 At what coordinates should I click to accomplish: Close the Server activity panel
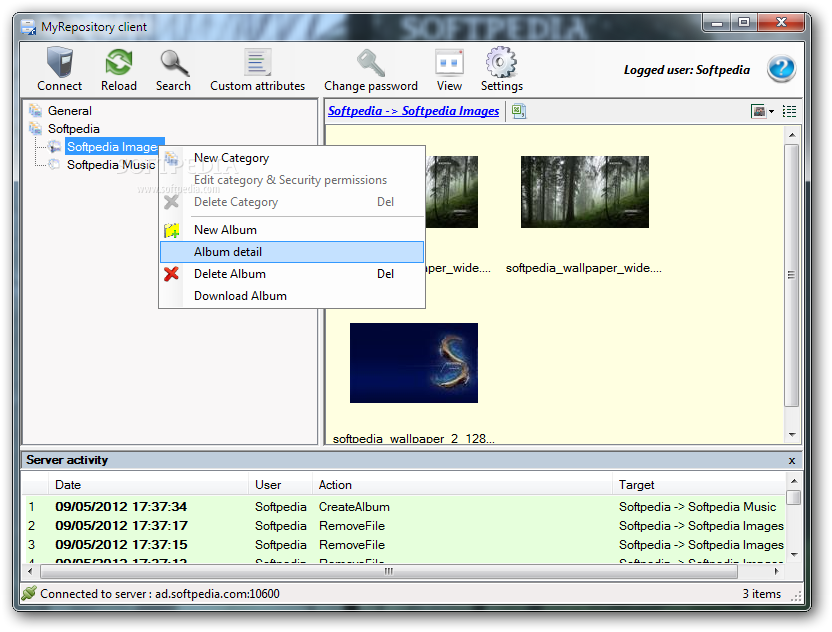(792, 461)
